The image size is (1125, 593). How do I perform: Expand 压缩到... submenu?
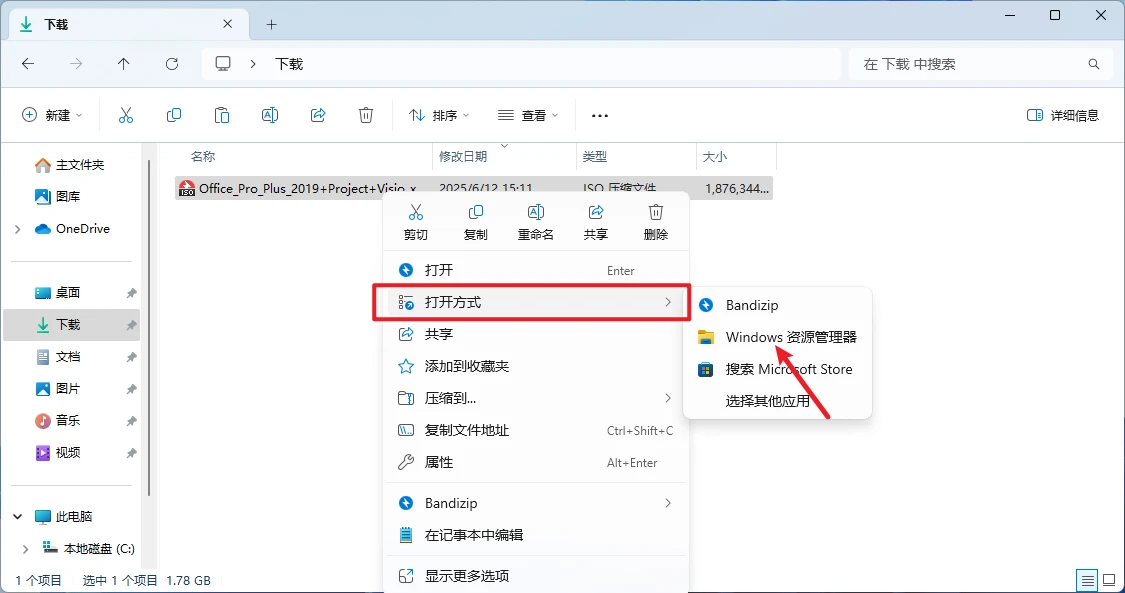coord(668,398)
